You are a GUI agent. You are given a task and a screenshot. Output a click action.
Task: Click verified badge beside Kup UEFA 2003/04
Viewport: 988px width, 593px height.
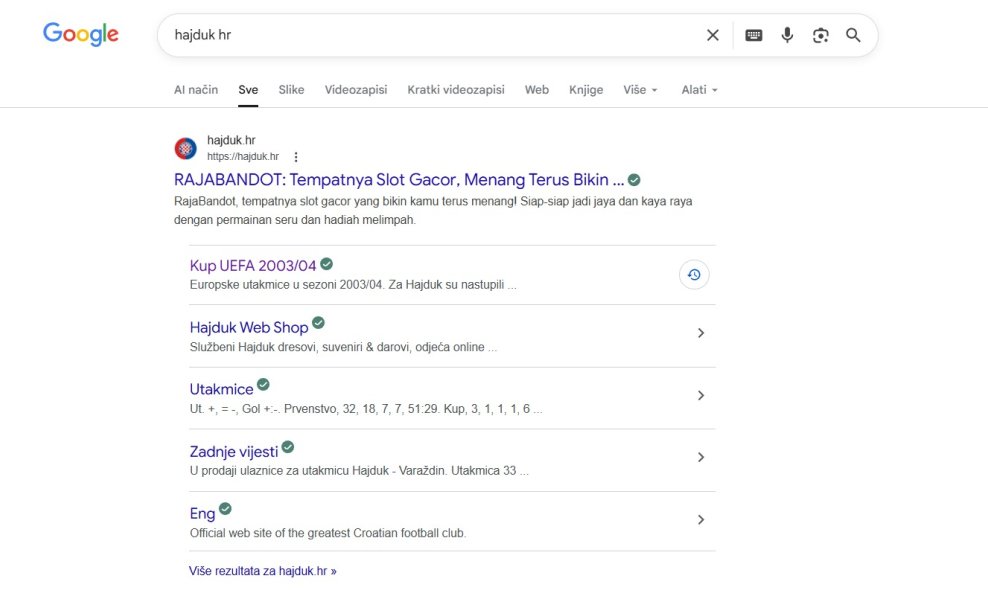click(x=326, y=263)
